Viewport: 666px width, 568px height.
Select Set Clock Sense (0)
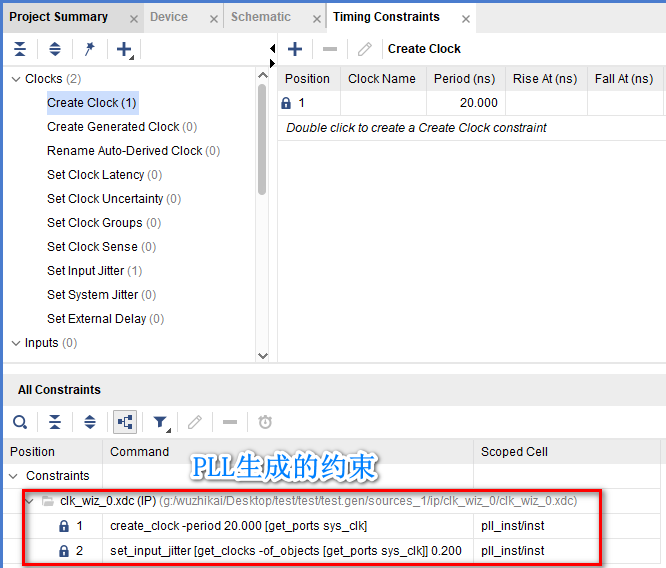(x=102, y=247)
